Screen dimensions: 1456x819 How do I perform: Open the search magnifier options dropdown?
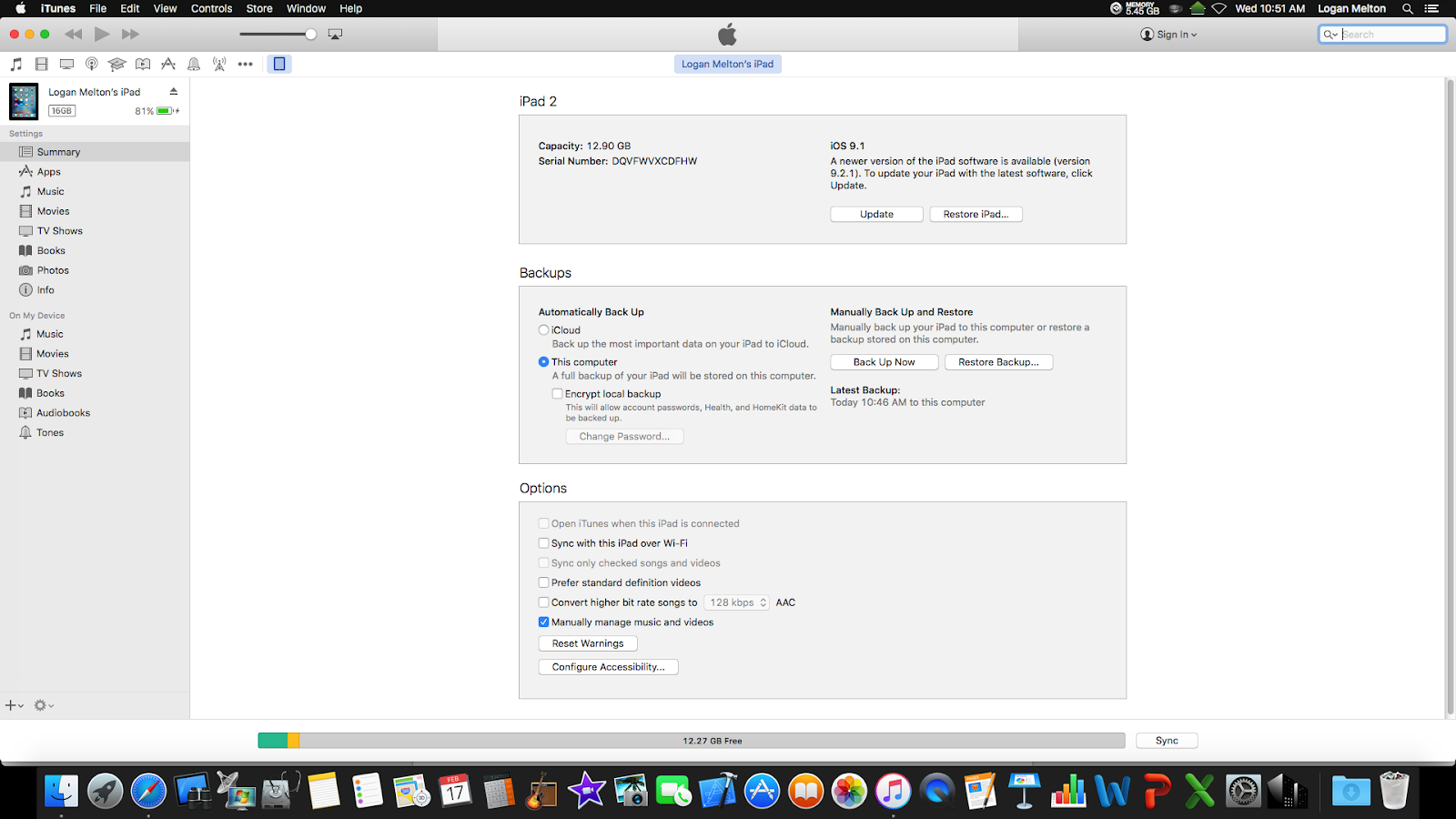[1330, 35]
